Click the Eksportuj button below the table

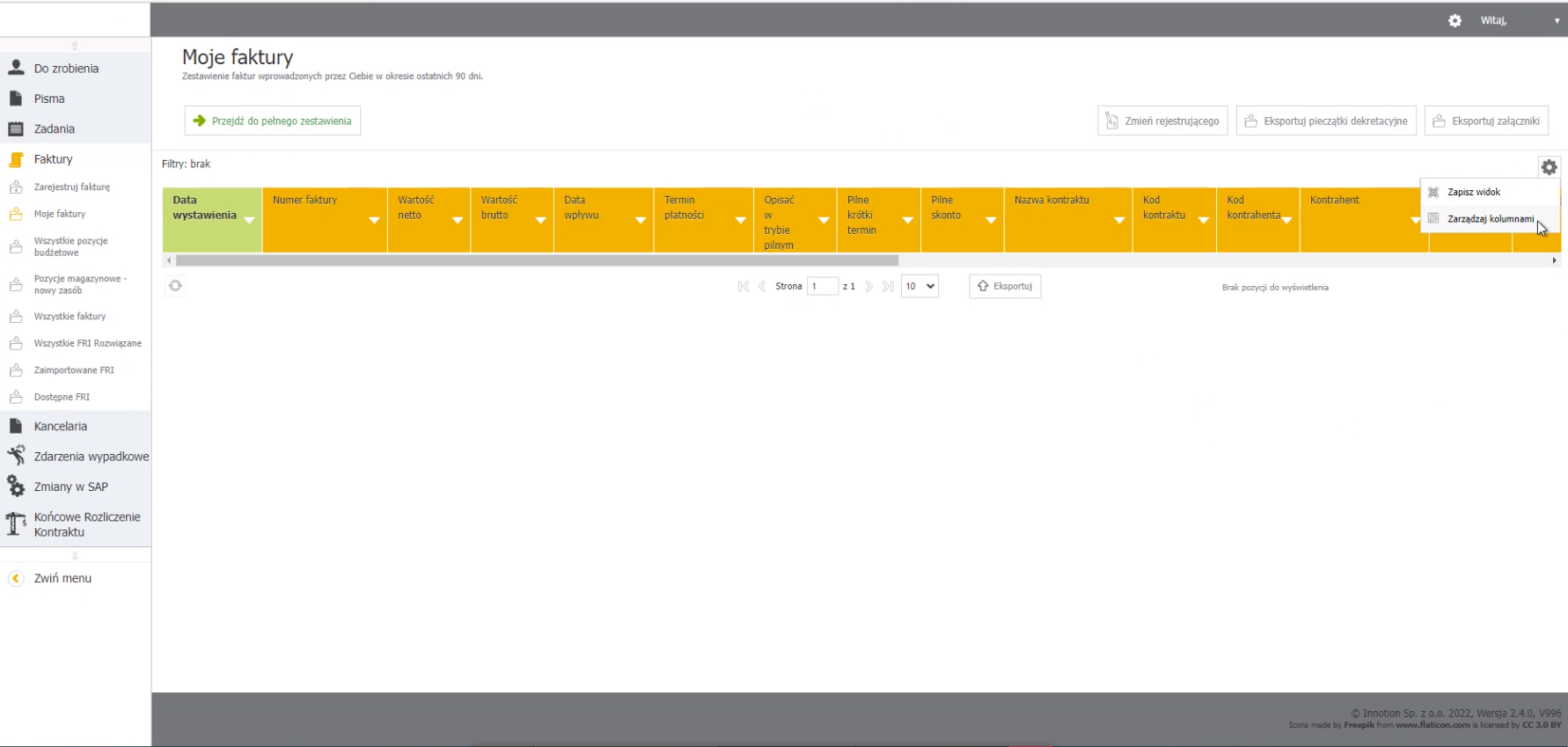(1005, 286)
